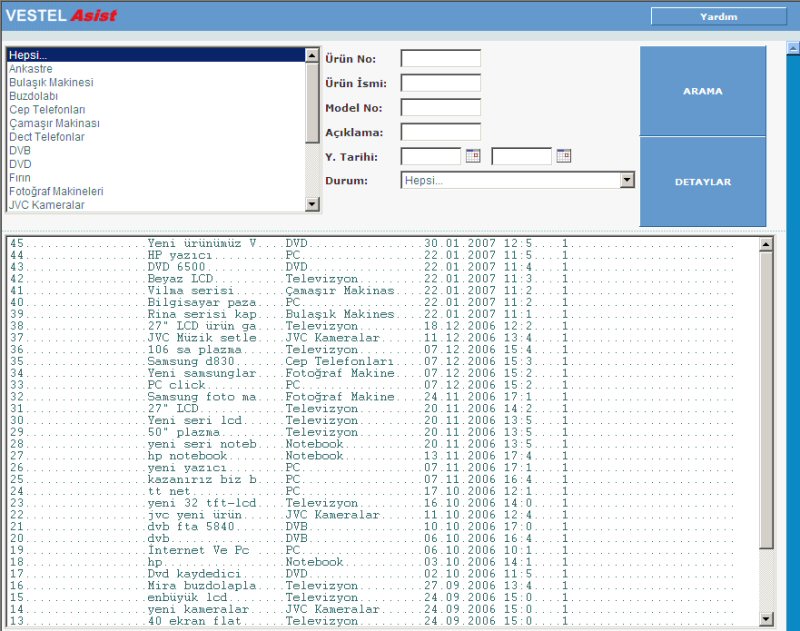Select row 42 Beyaz LCD

(x=383, y=279)
